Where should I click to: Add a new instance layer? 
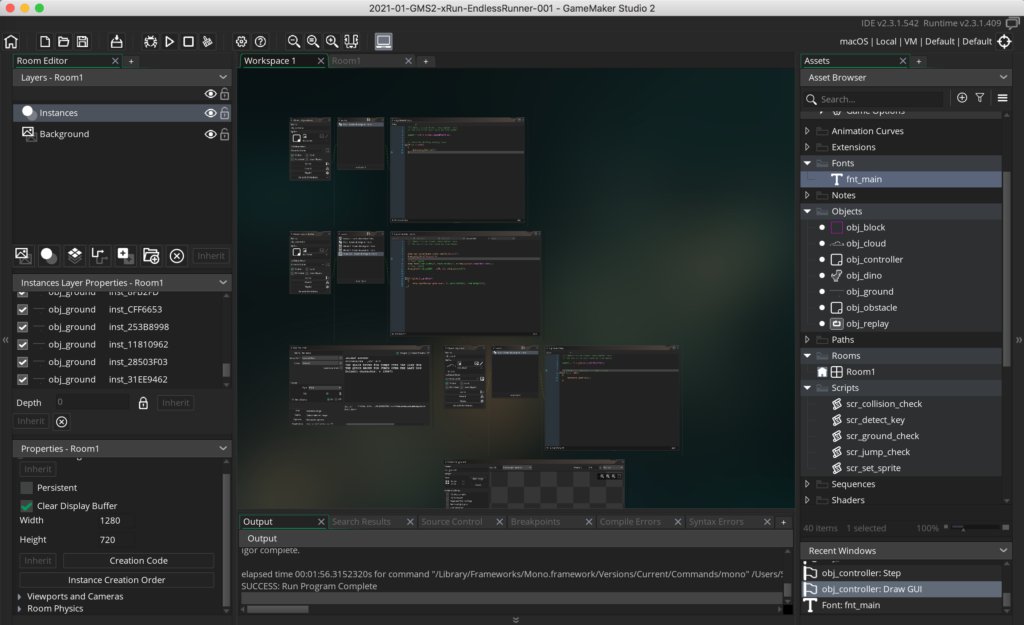click(x=48, y=256)
